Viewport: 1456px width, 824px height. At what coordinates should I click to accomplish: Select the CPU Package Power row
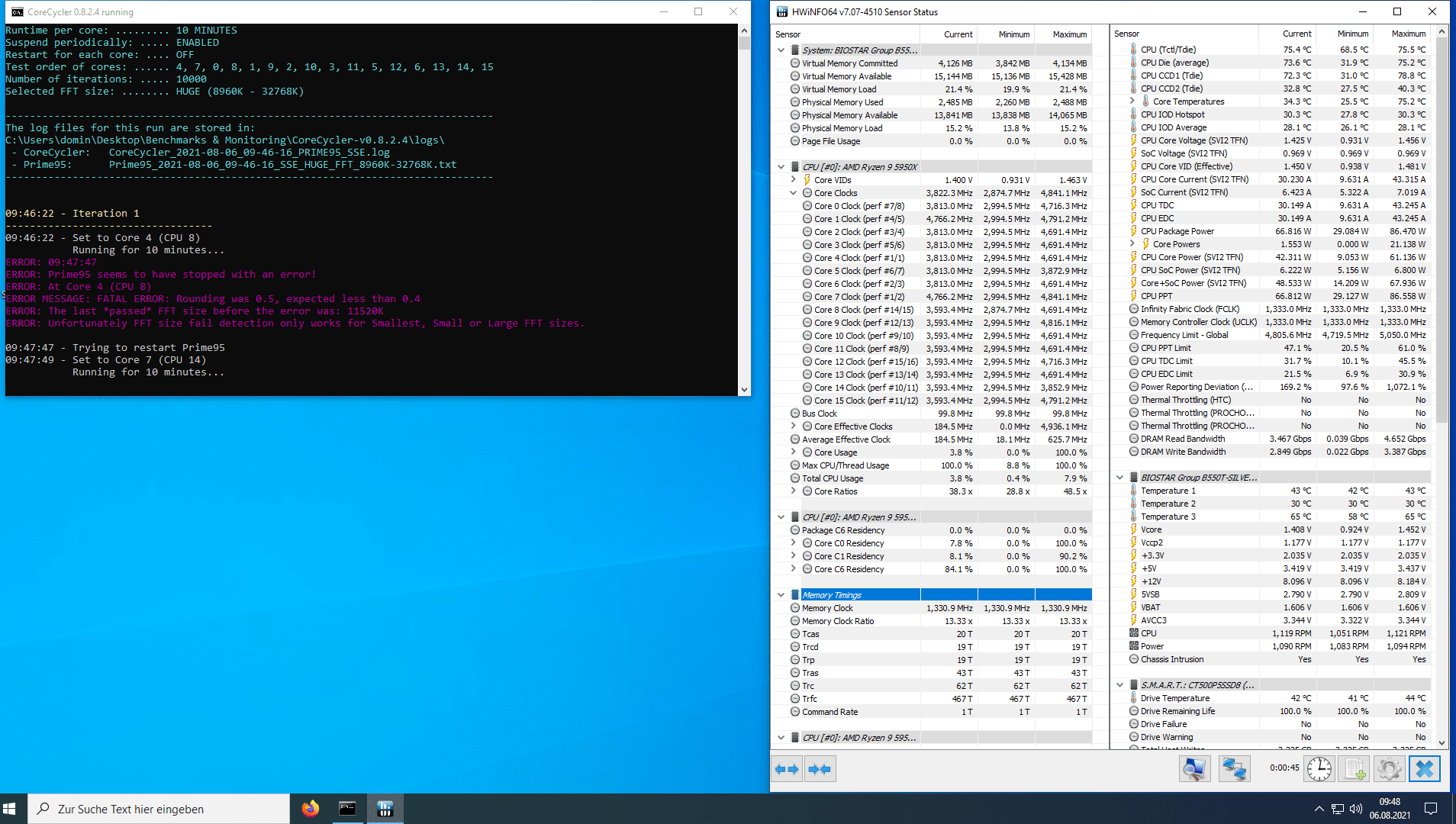pyautogui.click(x=1271, y=231)
